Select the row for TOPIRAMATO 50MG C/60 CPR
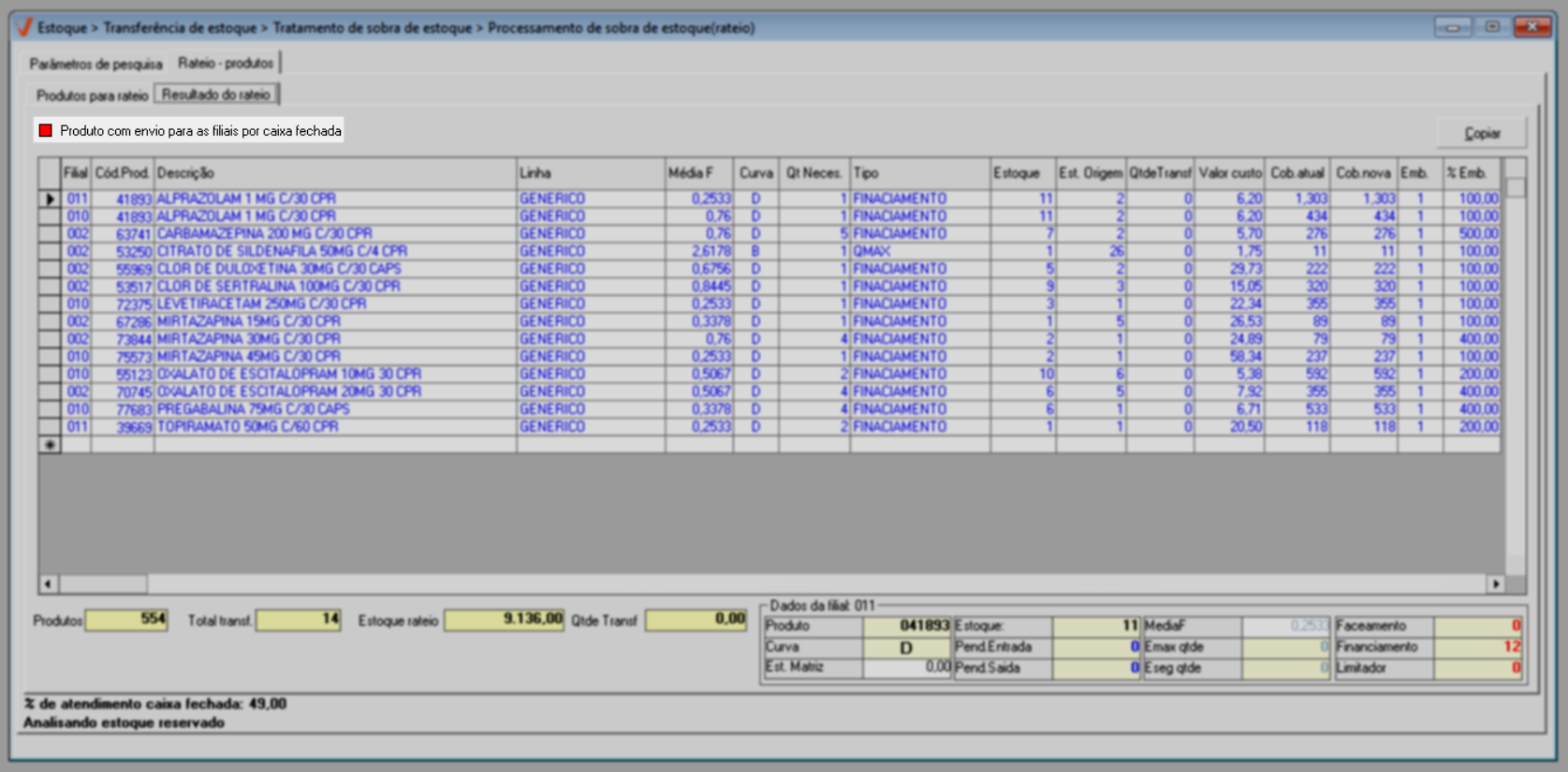The width and height of the screenshot is (1568, 772). pos(247,427)
